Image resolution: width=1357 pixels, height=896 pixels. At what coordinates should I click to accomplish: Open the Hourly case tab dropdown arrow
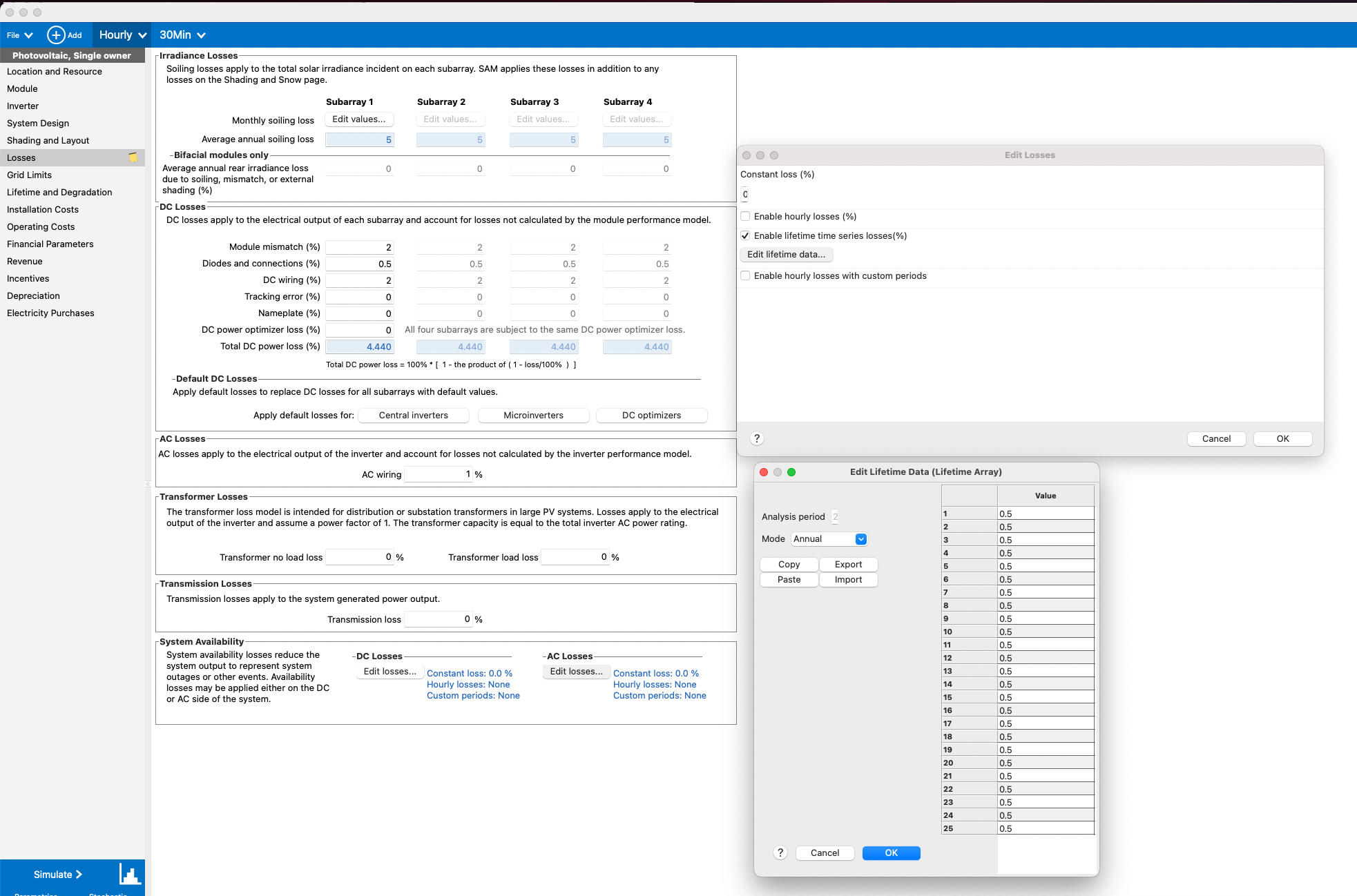coord(143,35)
